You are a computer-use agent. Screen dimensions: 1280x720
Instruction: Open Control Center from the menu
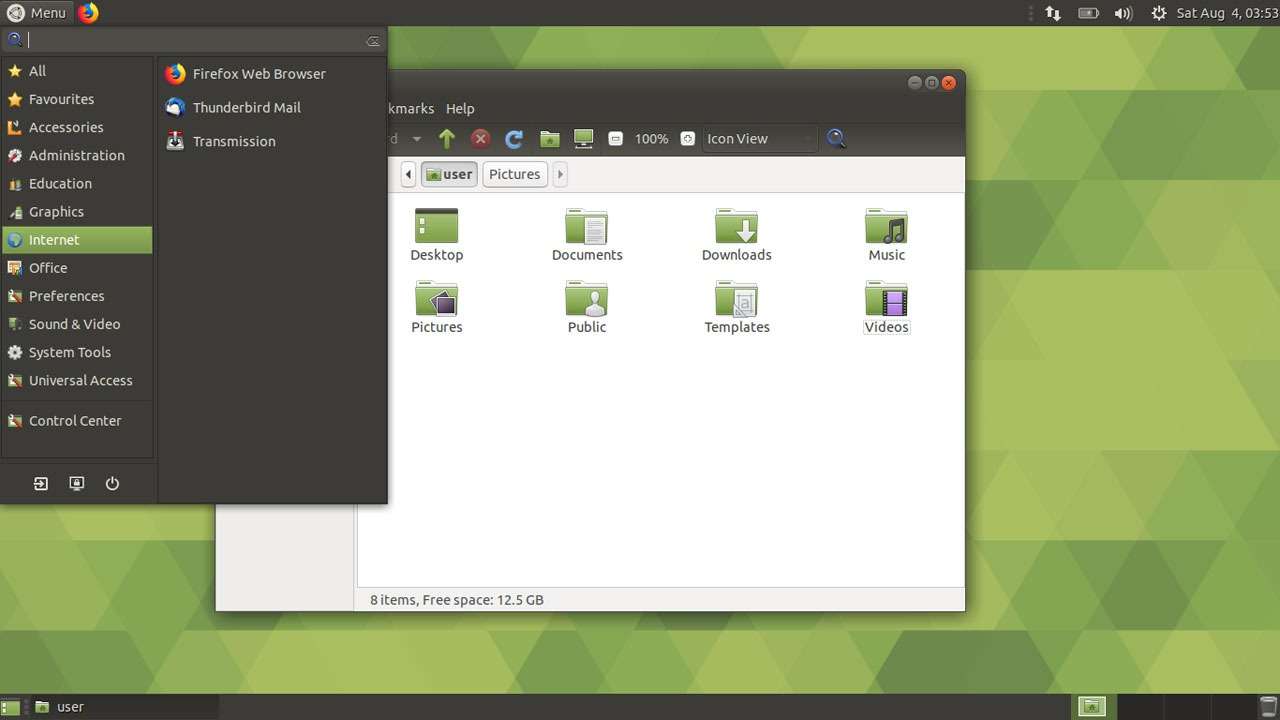[x=75, y=420]
